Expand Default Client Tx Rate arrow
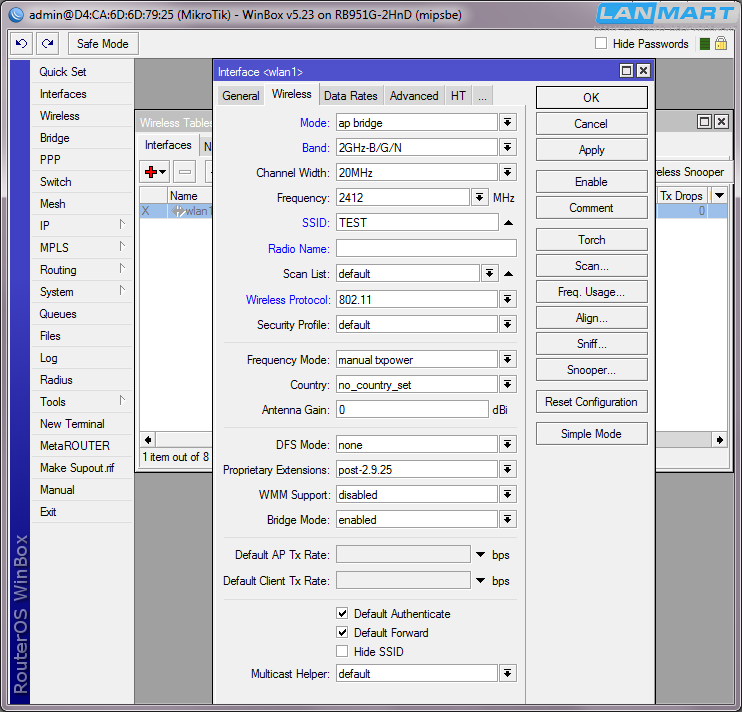 point(480,580)
